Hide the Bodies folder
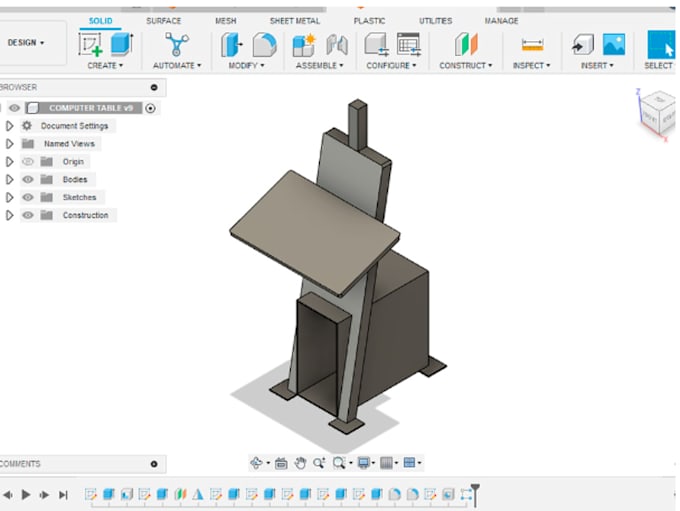The height and width of the screenshot is (511, 680). click(28, 180)
